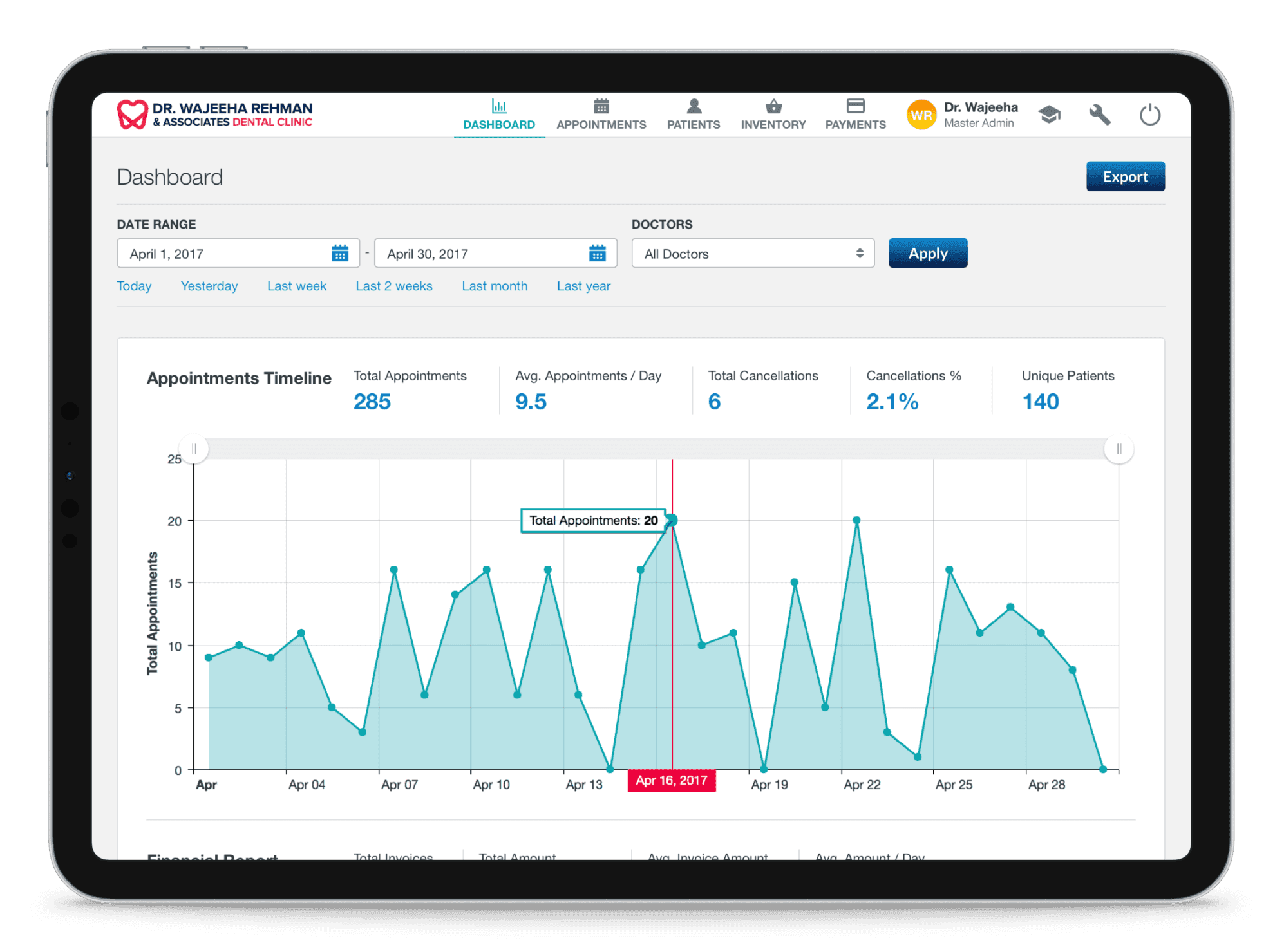Click the Apply button

point(928,252)
